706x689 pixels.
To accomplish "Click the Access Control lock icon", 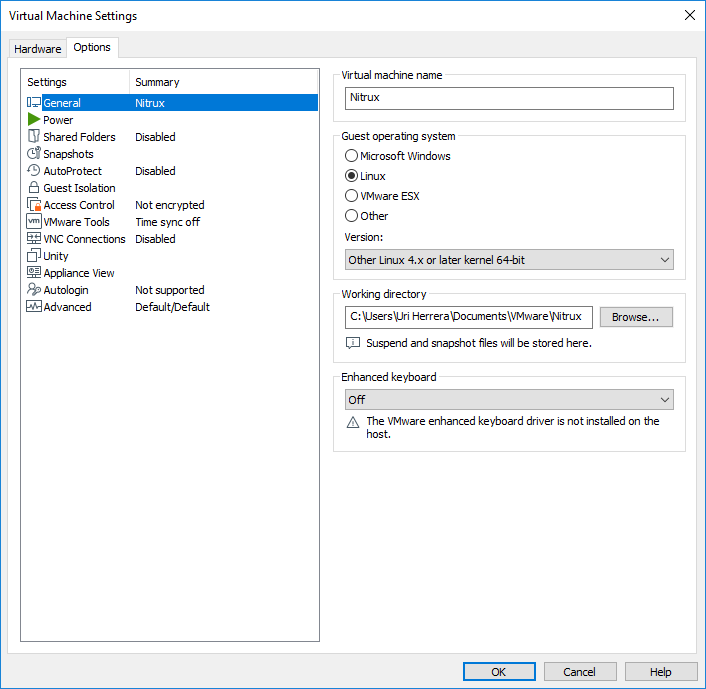I will point(34,204).
